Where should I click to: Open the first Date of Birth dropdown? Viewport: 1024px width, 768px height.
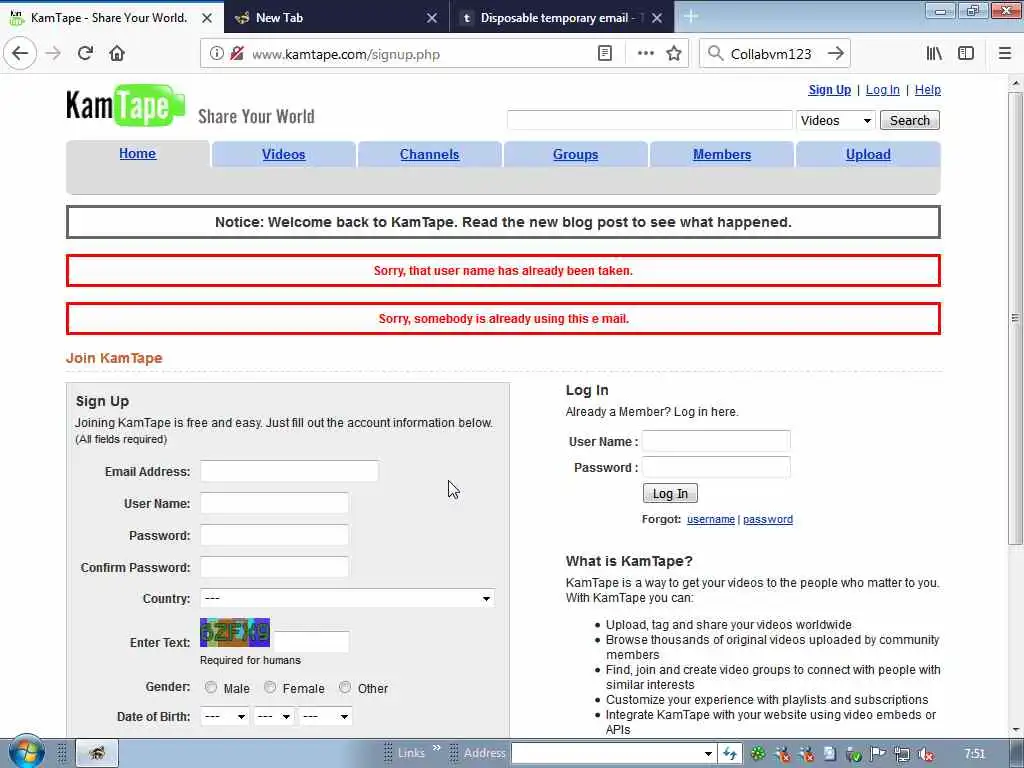(x=224, y=716)
